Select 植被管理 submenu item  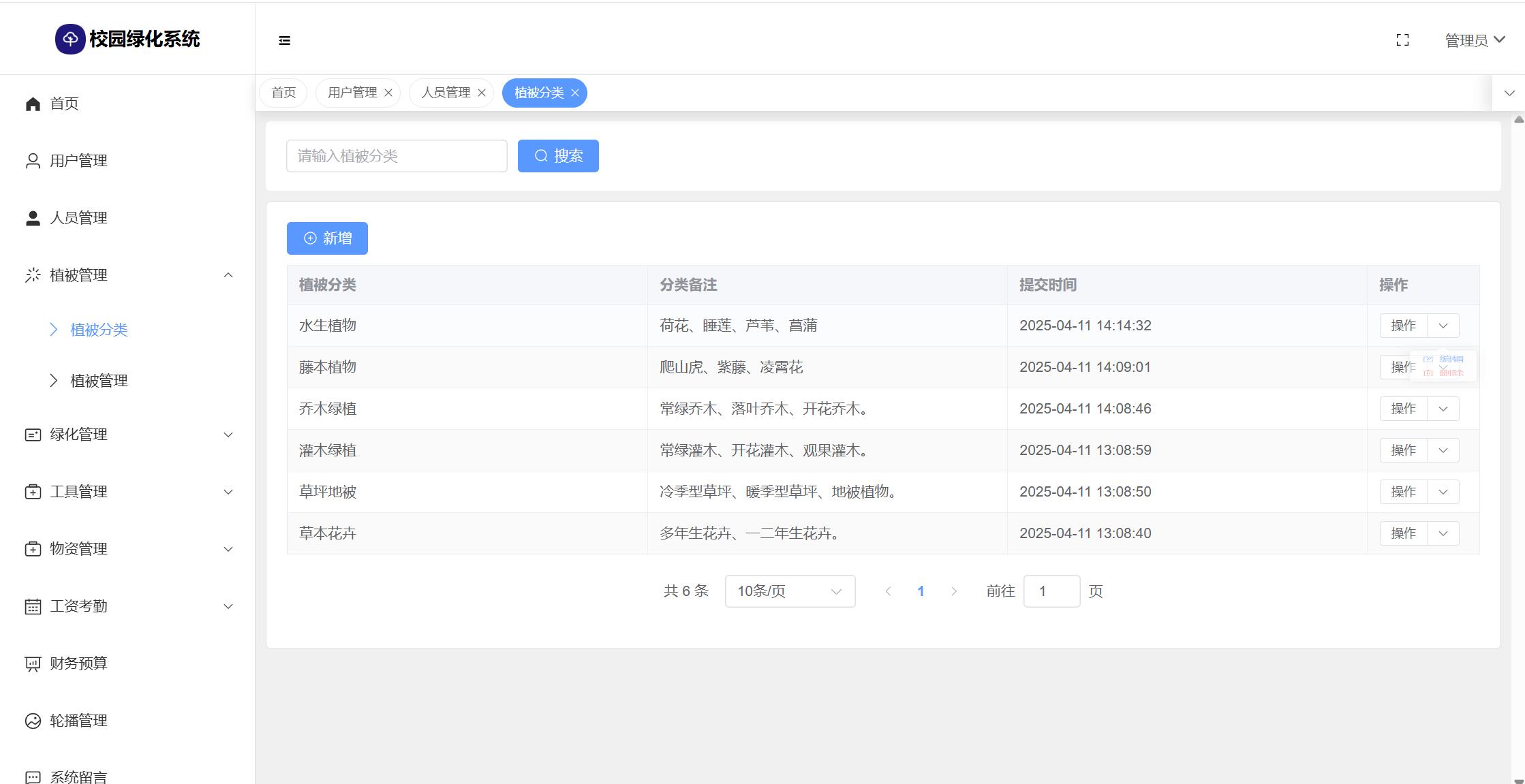[x=99, y=381]
